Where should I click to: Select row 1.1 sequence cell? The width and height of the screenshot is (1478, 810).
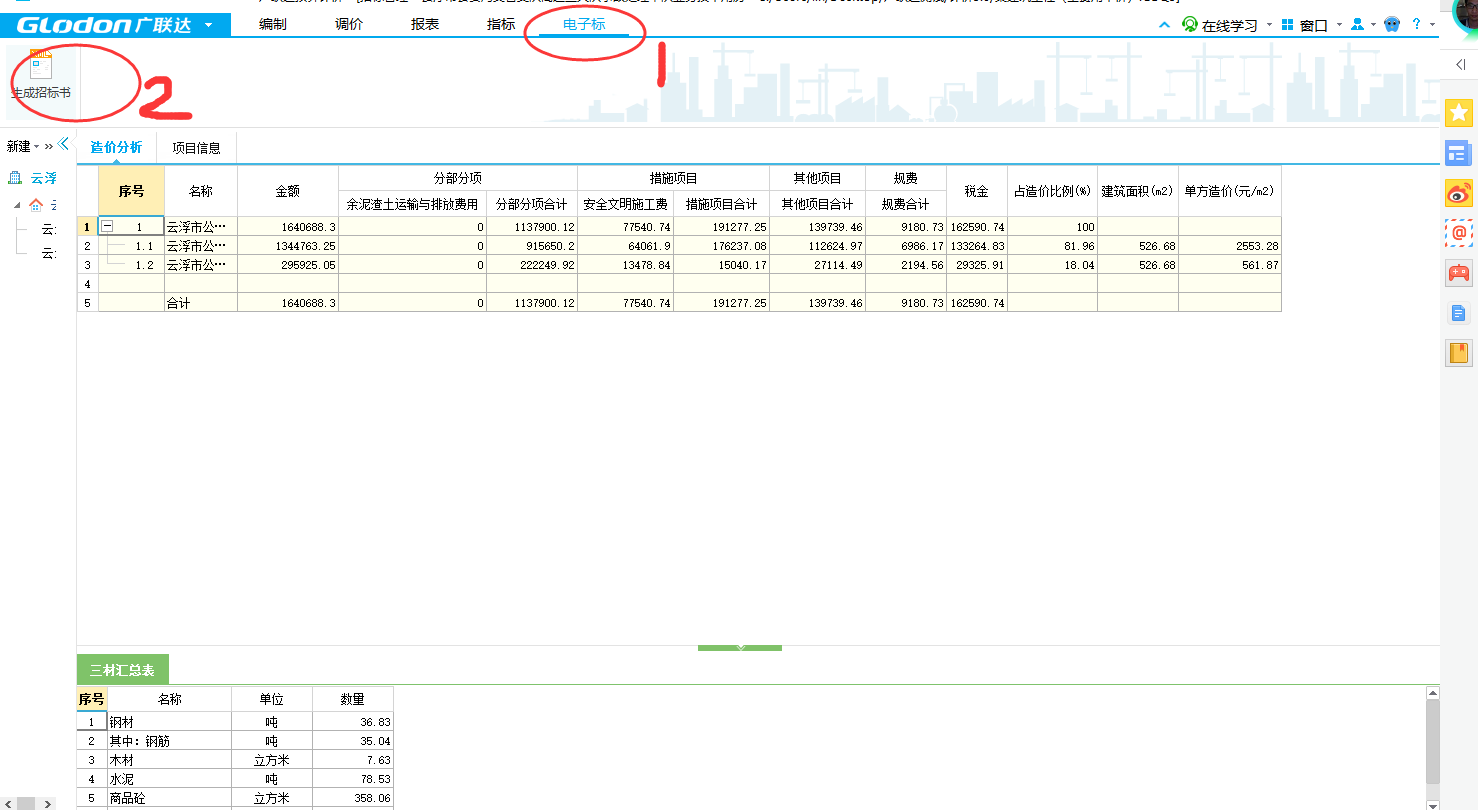point(131,246)
